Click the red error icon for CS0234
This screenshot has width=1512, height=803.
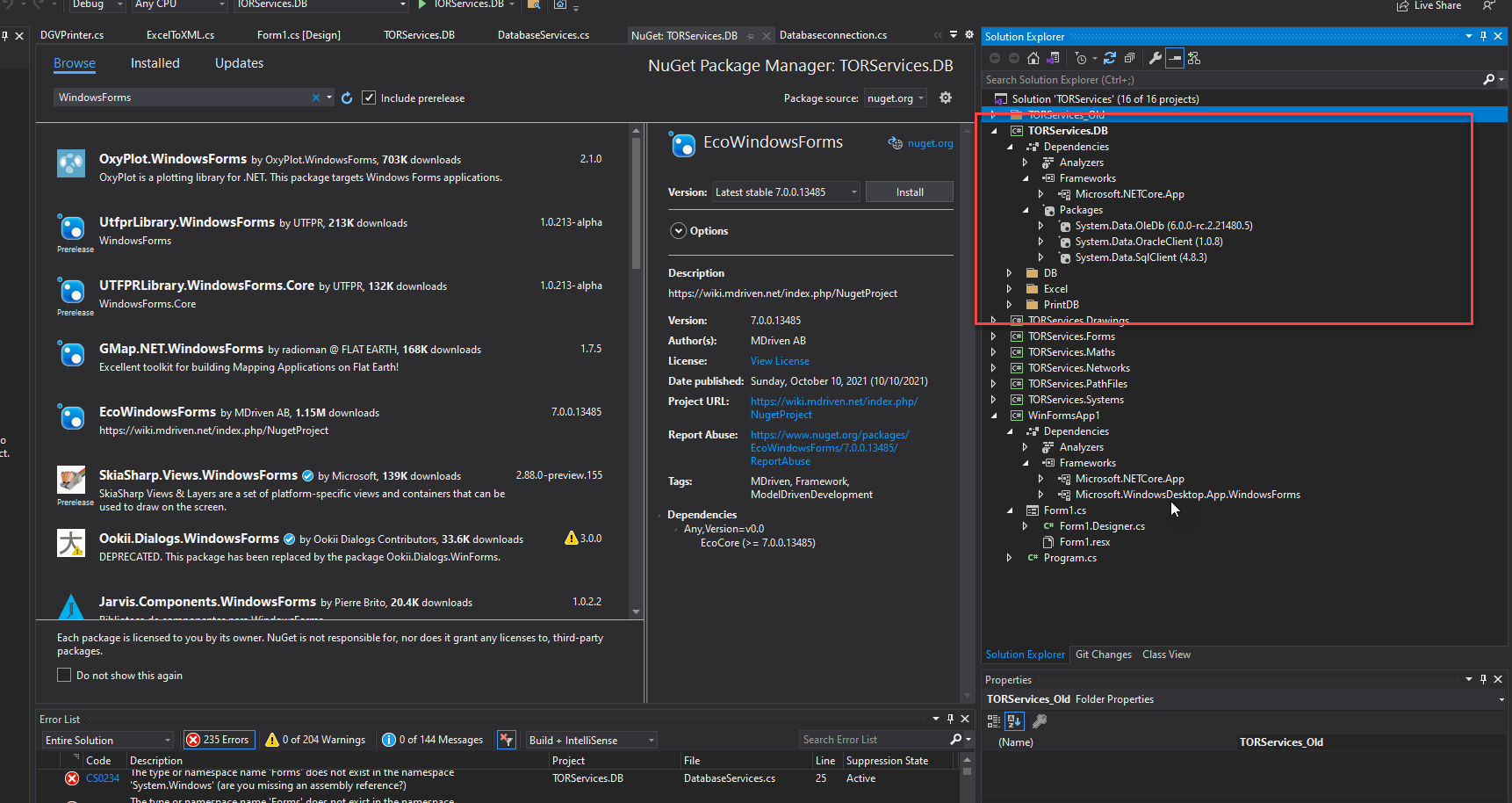(72, 778)
